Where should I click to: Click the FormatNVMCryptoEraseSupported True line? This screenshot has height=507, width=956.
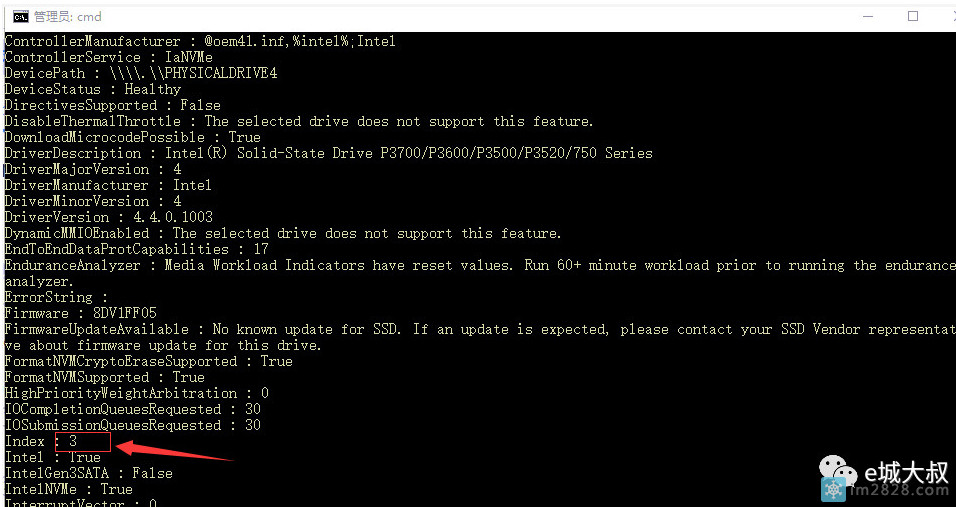click(x=148, y=361)
